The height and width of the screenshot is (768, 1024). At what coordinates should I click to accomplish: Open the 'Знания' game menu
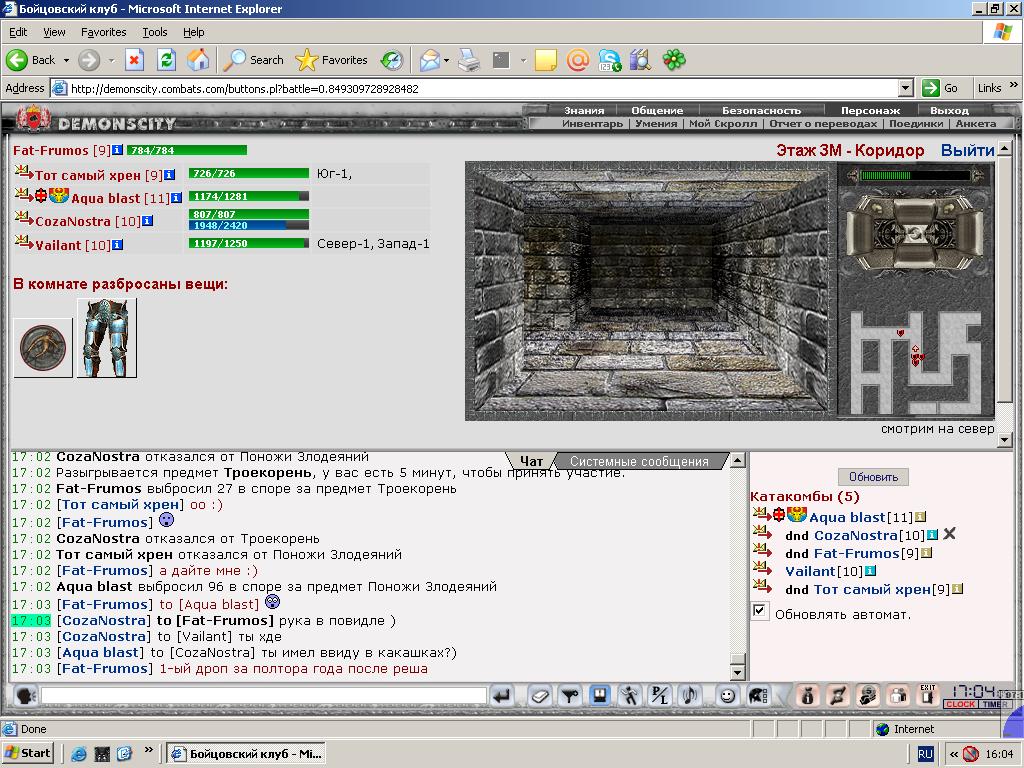(x=584, y=110)
